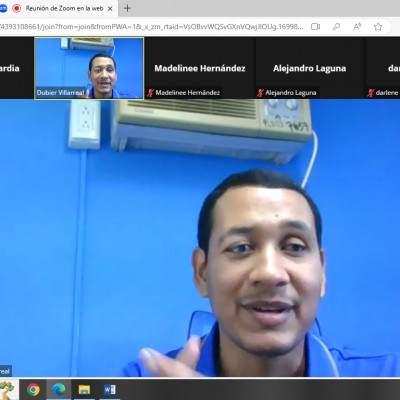The width and height of the screenshot is (400, 400).
Task: Click darlene's muted microphone icon
Action: coord(370,93)
